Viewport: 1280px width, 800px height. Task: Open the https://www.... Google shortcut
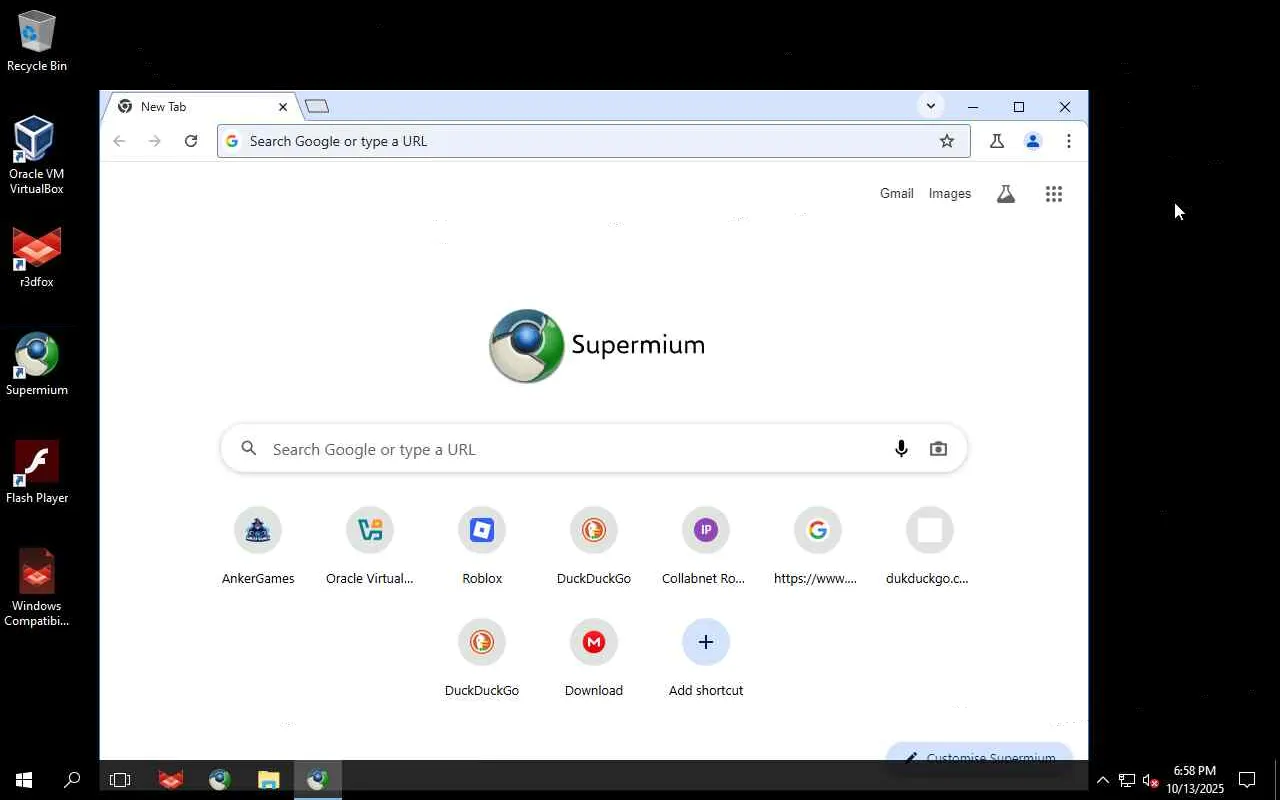pos(818,547)
